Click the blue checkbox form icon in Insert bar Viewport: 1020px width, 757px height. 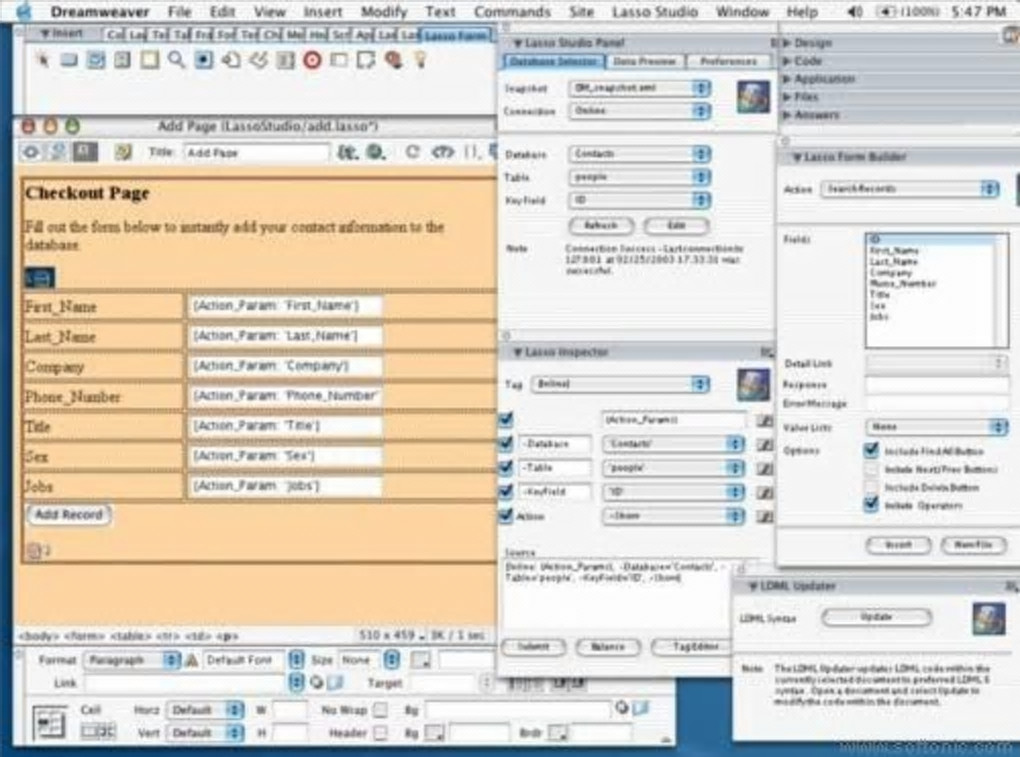click(x=96, y=60)
